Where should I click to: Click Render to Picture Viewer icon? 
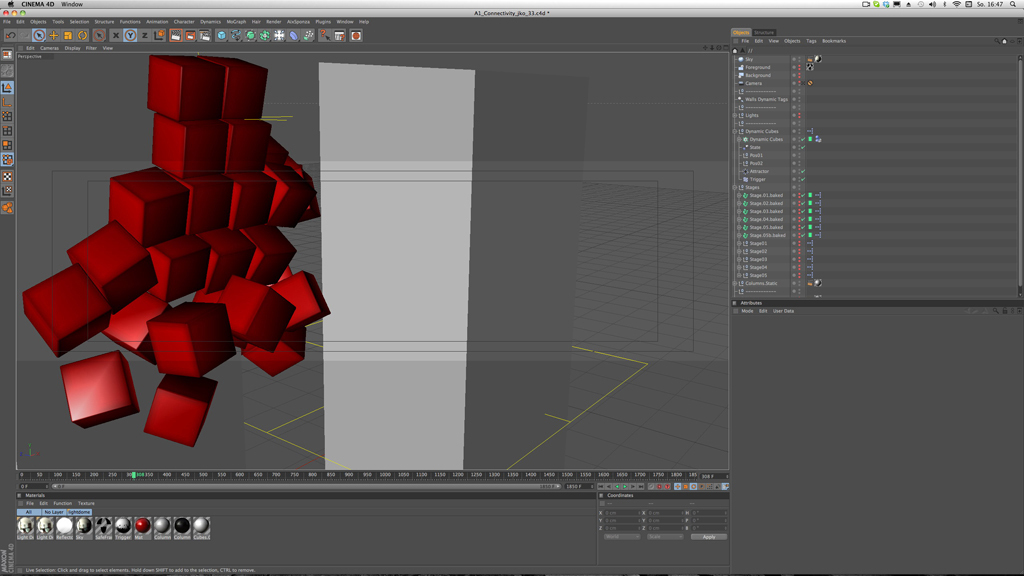(189, 36)
